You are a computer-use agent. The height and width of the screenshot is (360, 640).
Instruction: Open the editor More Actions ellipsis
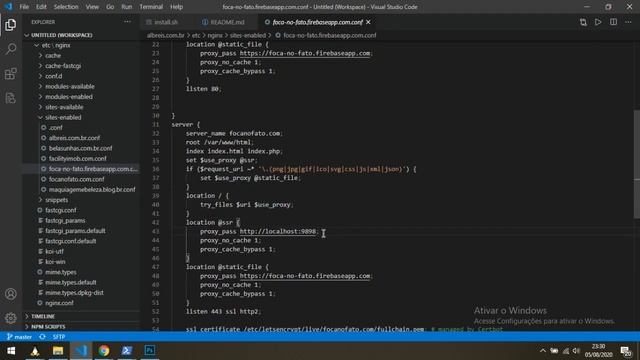pyautogui.click(x=628, y=22)
